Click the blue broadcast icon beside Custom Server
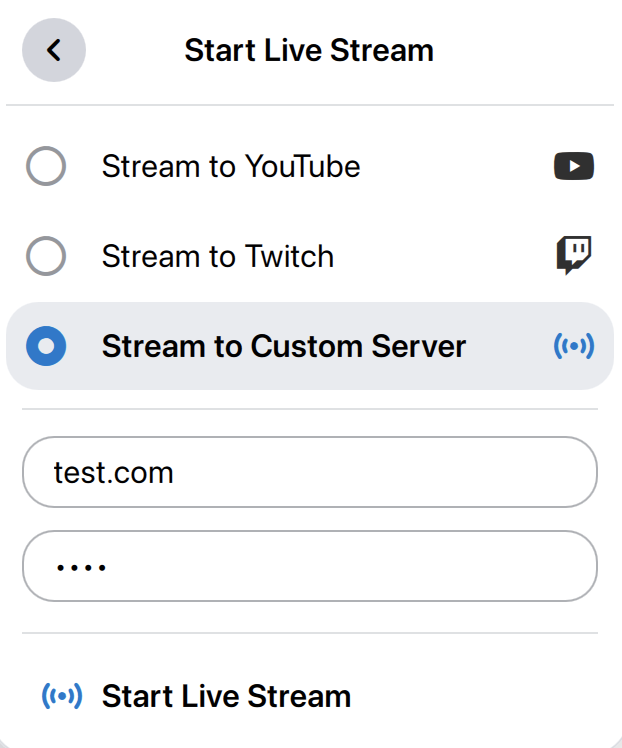Screen dimensions: 622x748 click(574, 347)
